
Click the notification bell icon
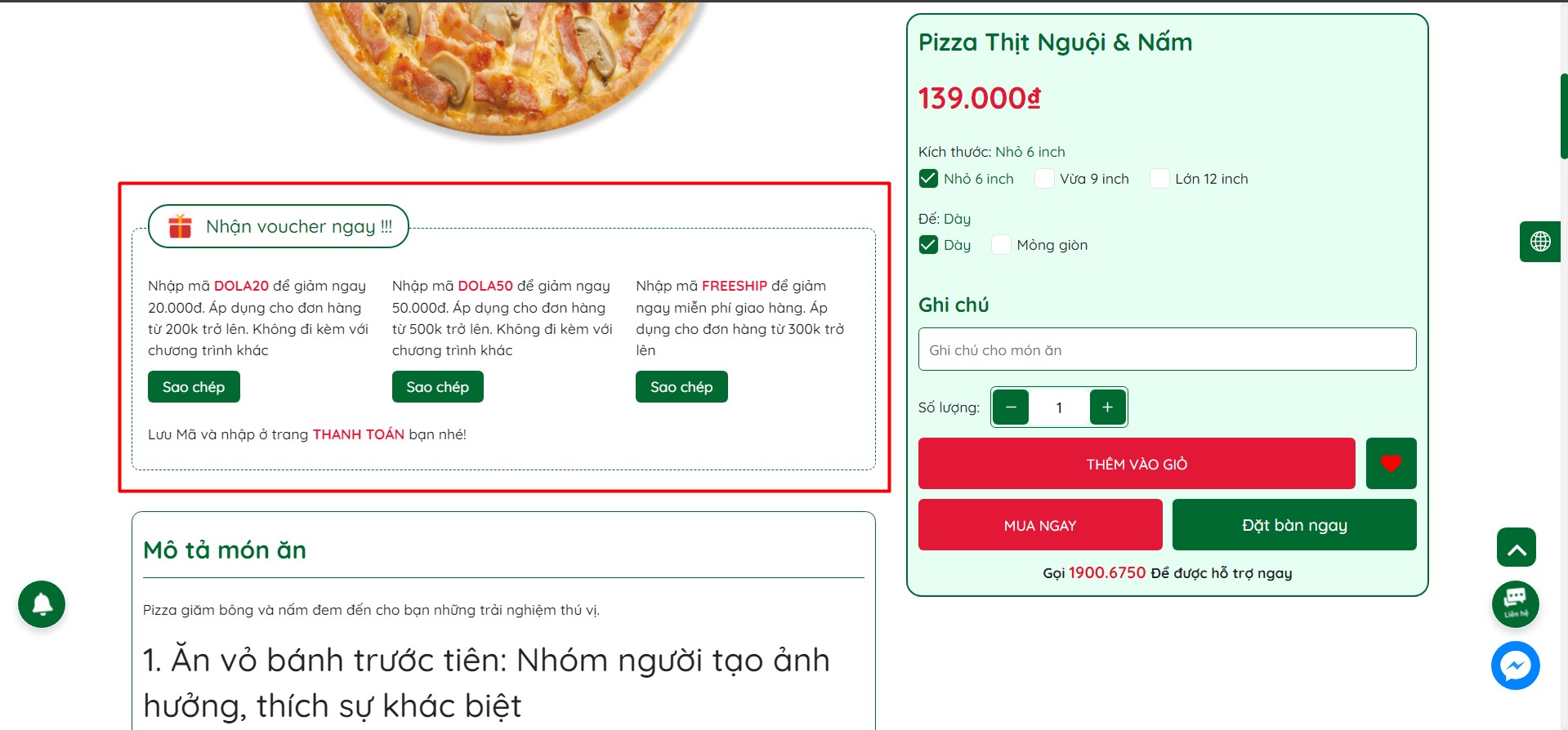pyautogui.click(x=42, y=604)
